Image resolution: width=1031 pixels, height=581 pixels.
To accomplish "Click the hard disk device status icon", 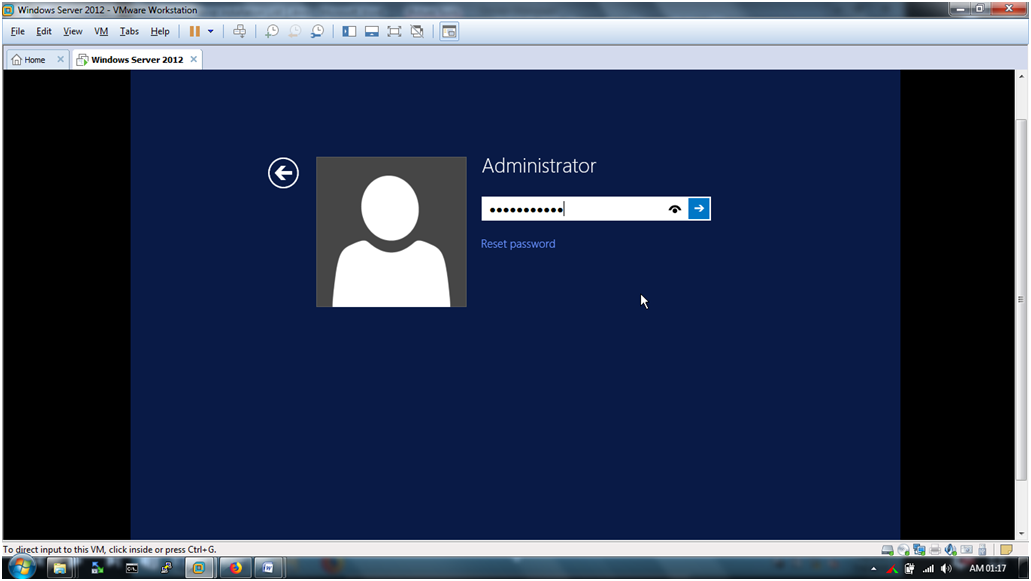I will 887,549.
